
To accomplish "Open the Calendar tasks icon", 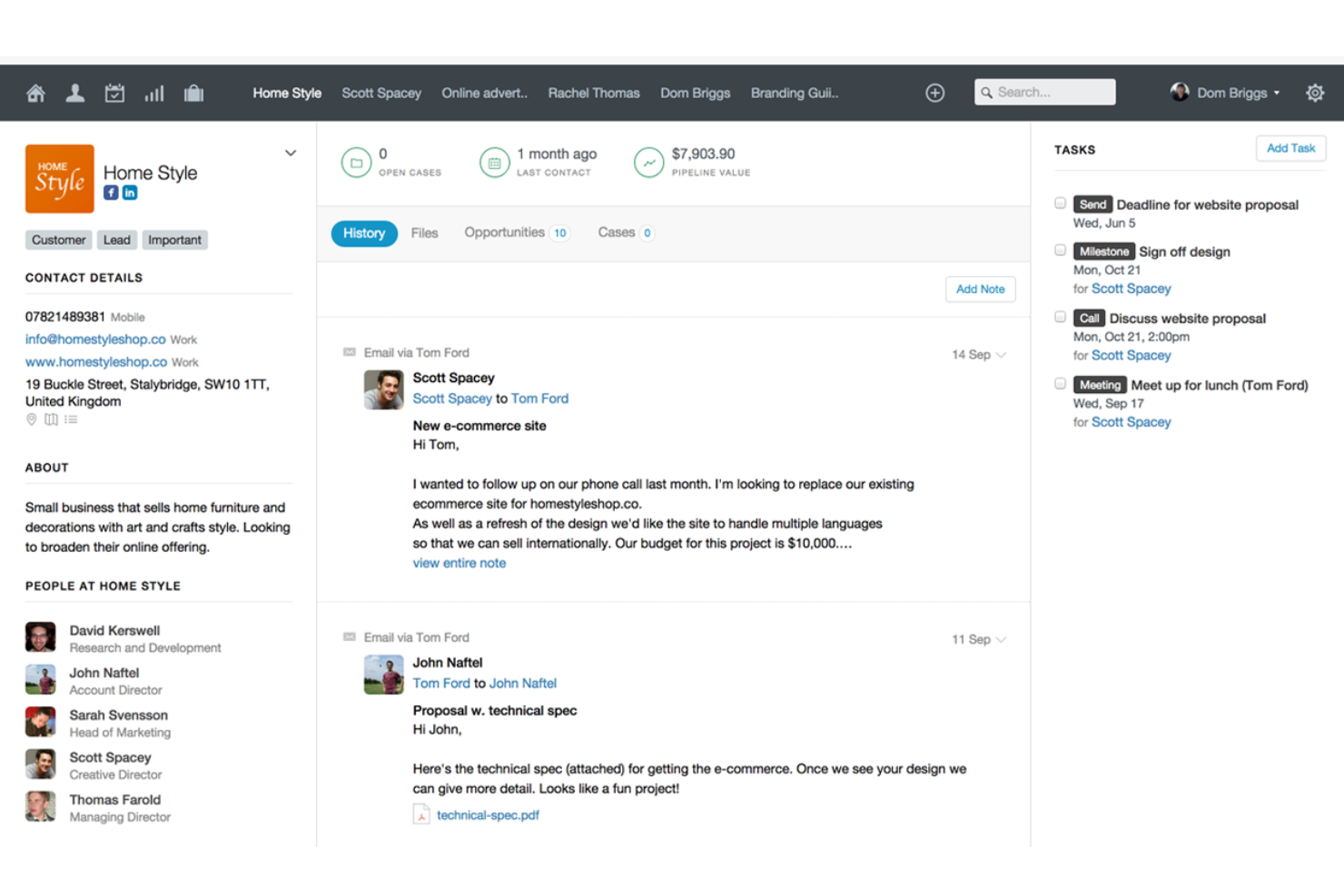I will (x=114, y=93).
